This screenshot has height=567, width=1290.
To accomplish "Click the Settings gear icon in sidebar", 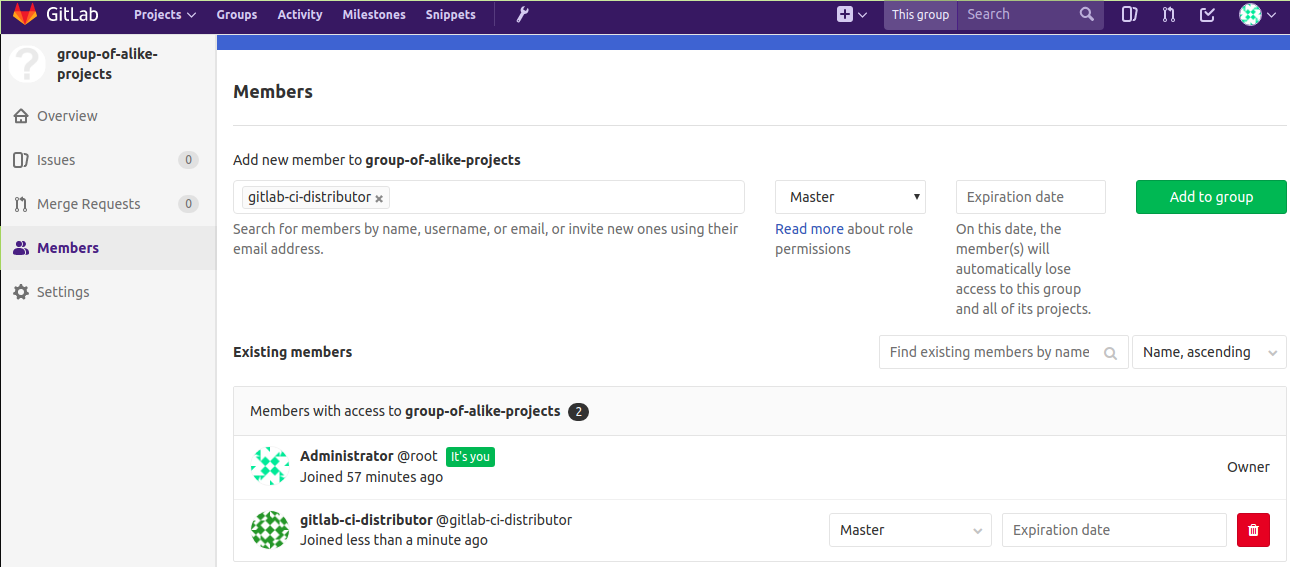I will [x=21, y=292].
